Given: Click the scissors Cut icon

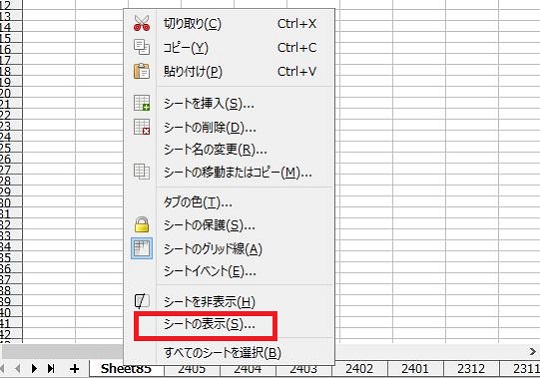Looking at the screenshot, I should click(x=142, y=23).
